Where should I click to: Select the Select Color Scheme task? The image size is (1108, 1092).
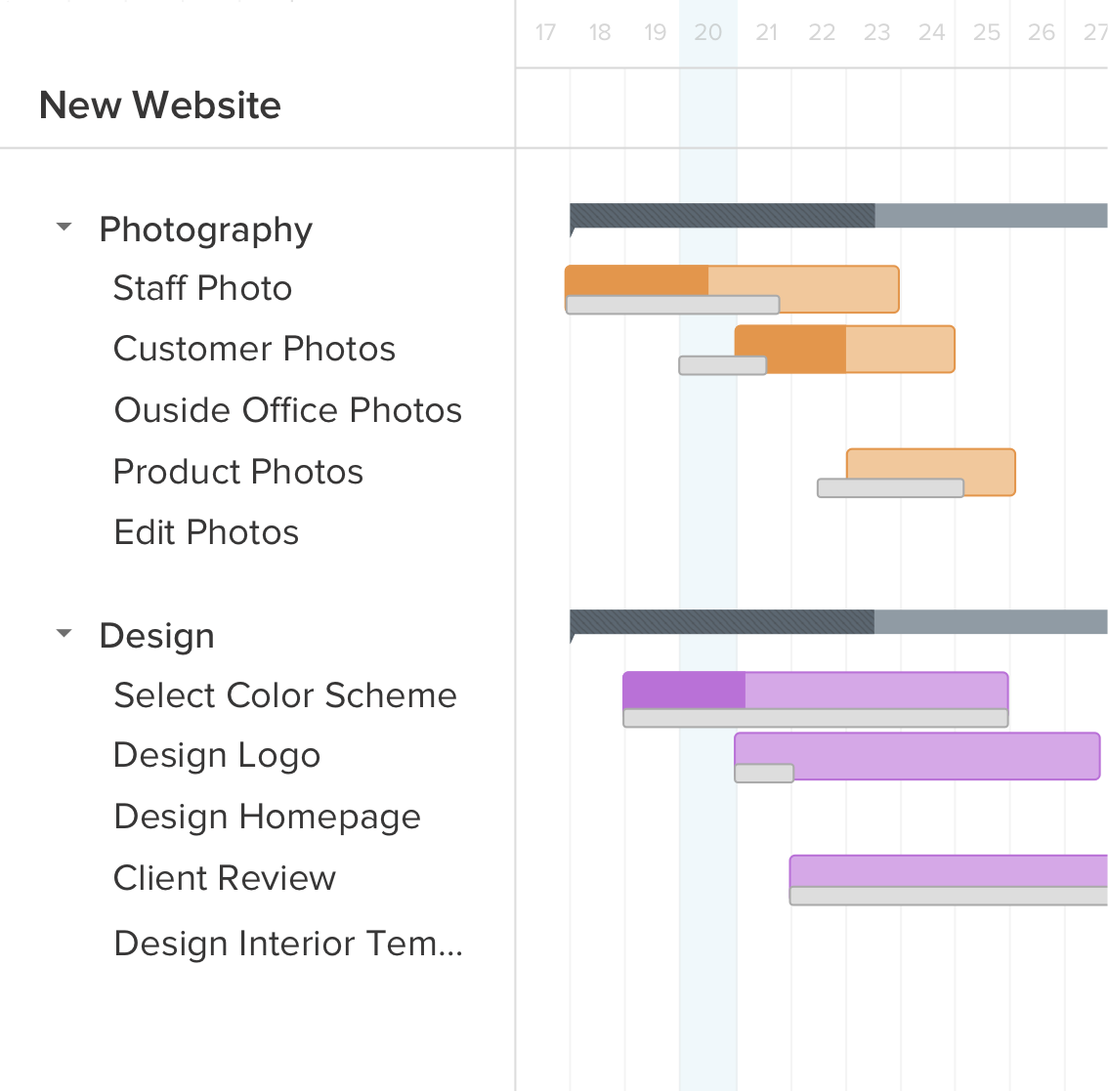click(x=284, y=694)
